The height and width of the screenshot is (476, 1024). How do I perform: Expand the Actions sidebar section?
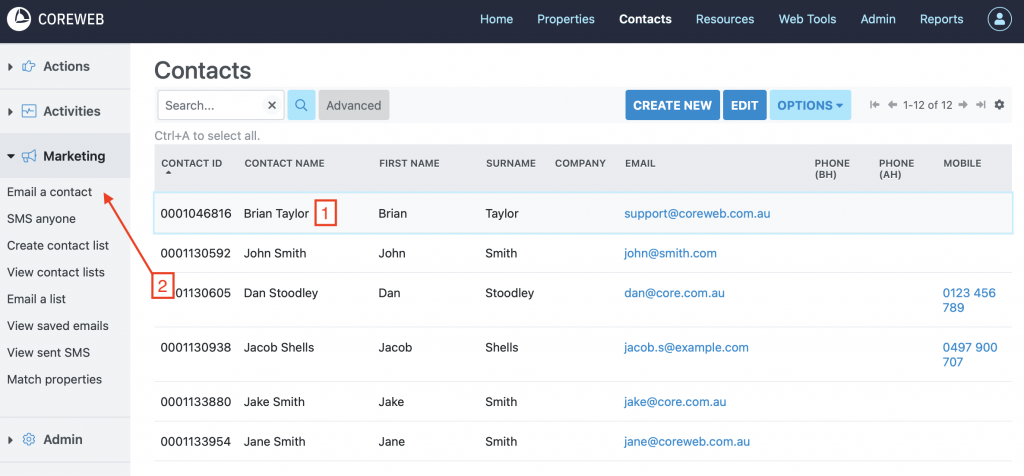66,66
